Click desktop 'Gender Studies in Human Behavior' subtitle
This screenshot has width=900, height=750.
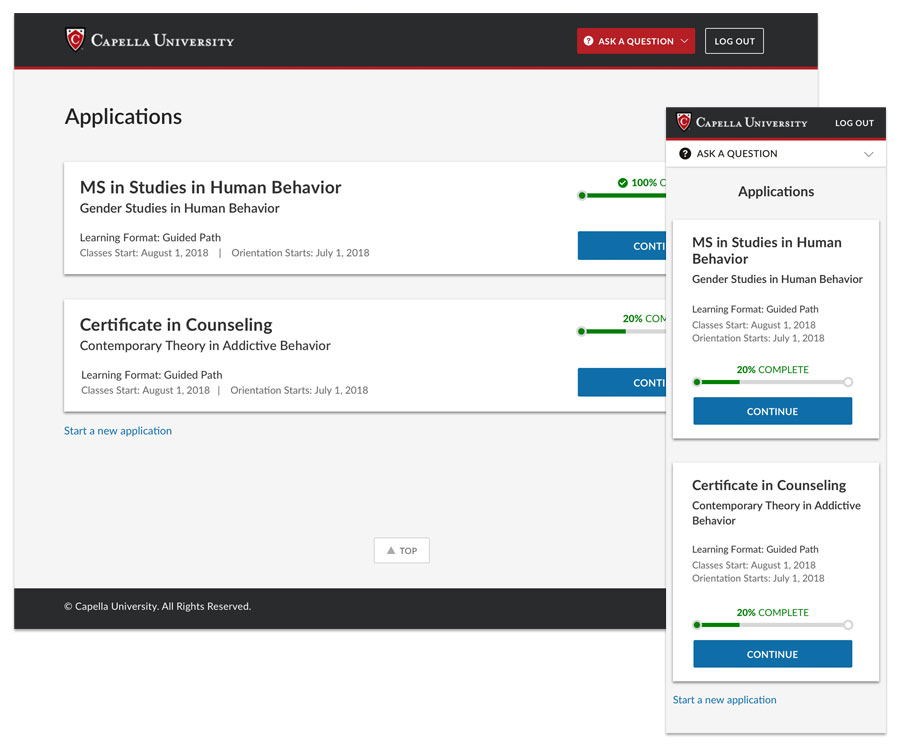pos(180,208)
